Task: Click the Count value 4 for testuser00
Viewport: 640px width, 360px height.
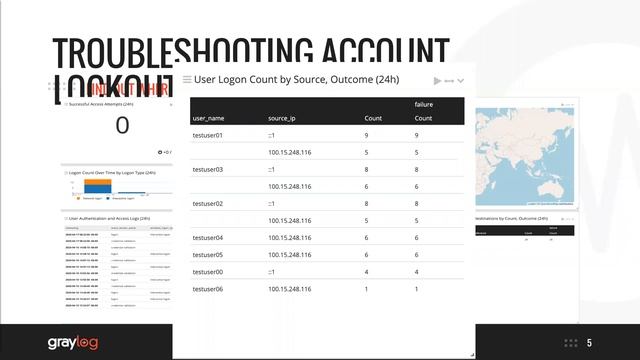Action: (x=367, y=272)
